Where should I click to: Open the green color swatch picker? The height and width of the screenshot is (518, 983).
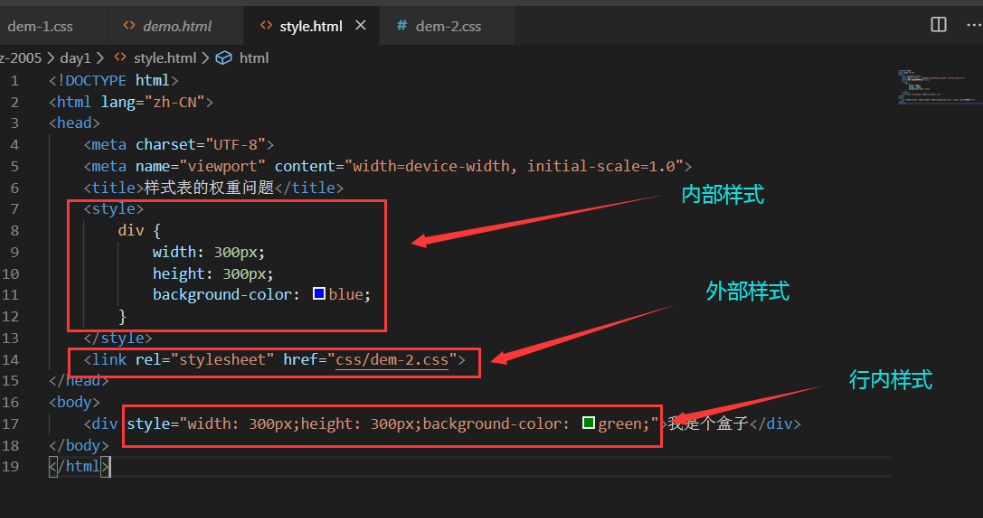pyautogui.click(x=588, y=423)
